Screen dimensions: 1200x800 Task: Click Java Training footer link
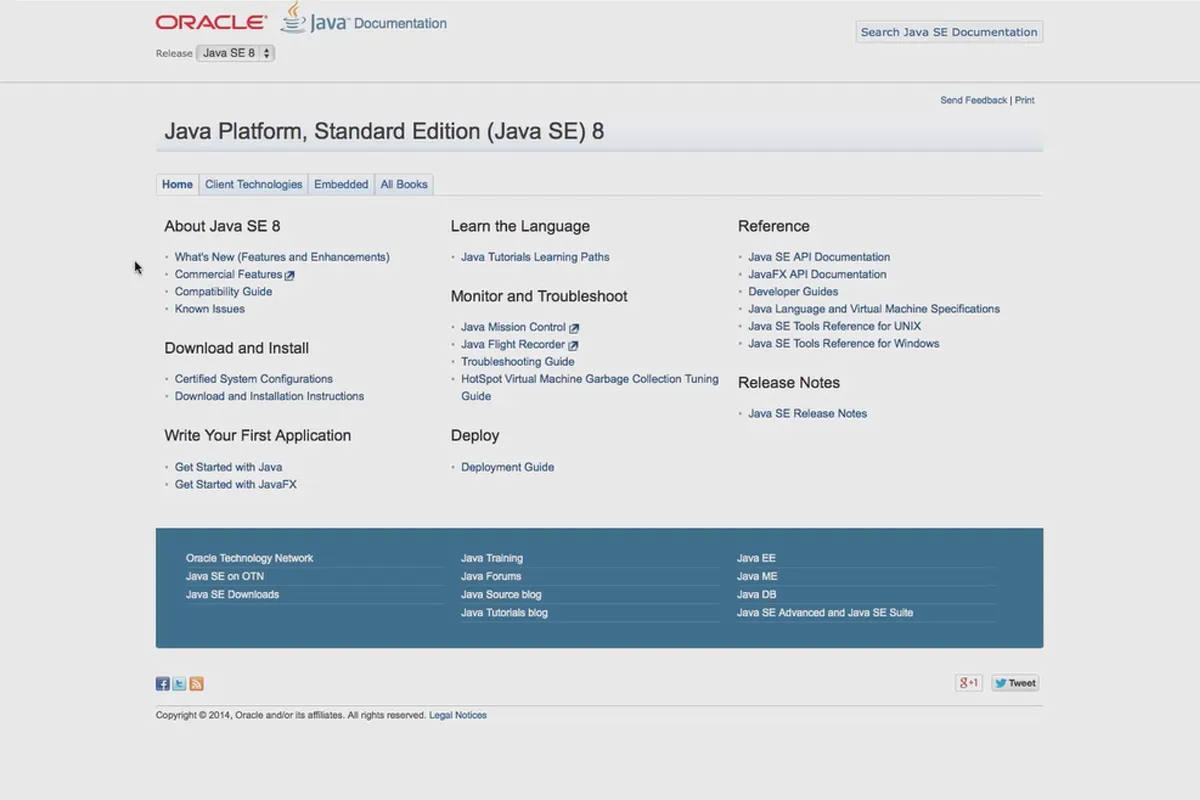492,558
